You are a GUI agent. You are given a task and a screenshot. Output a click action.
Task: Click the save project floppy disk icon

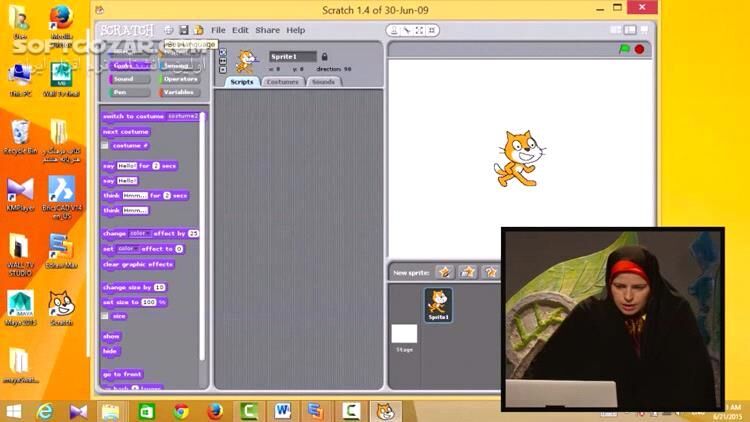tap(183, 30)
